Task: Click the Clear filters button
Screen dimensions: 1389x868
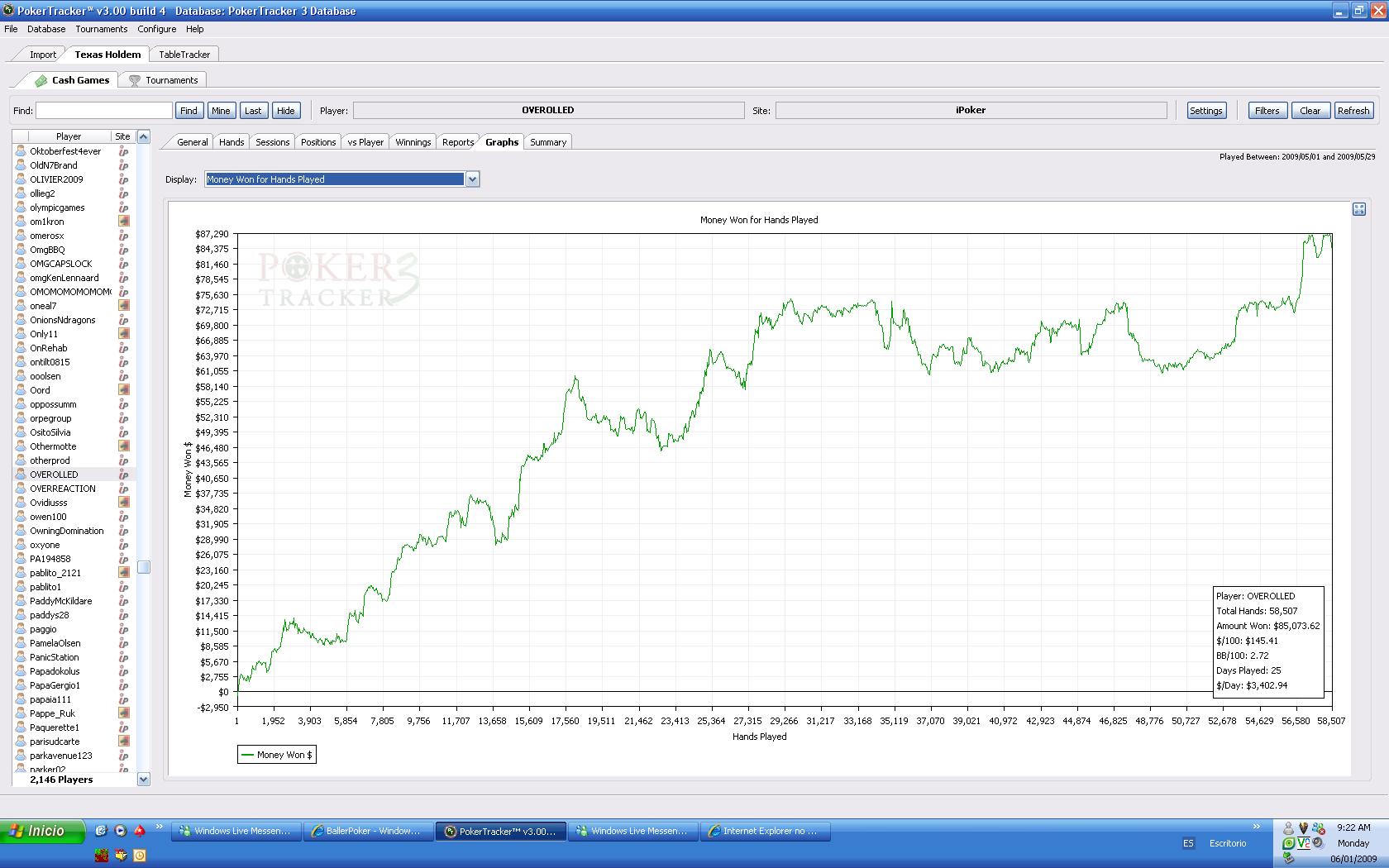Action: 1310,111
